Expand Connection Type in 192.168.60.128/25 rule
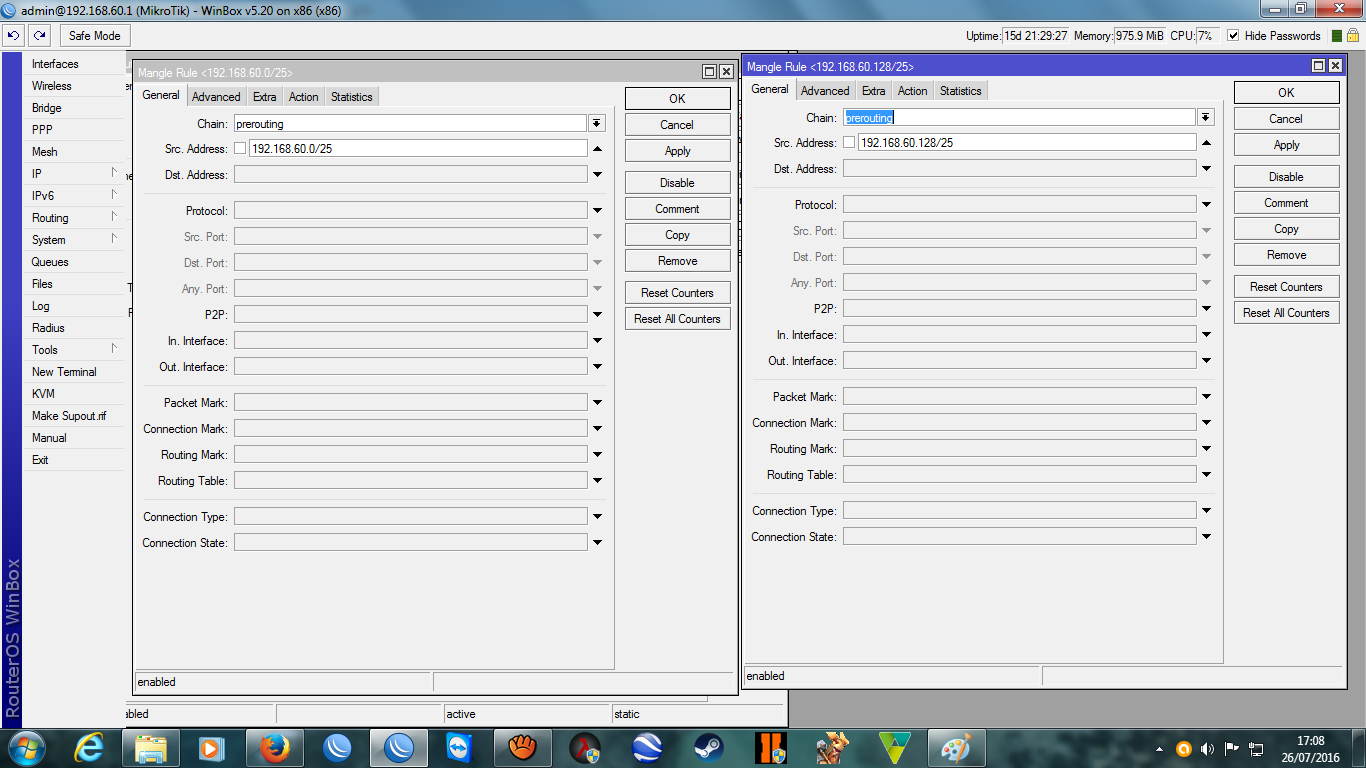This screenshot has width=1366, height=768. pyautogui.click(x=1206, y=511)
